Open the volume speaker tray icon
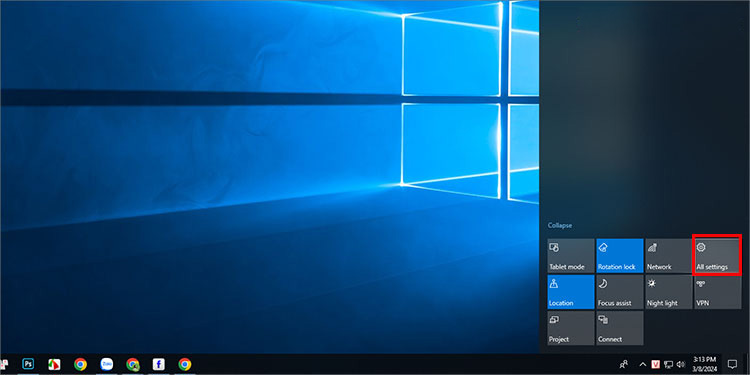The width and height of the screenshot is (750, 375). pos(681,364)
